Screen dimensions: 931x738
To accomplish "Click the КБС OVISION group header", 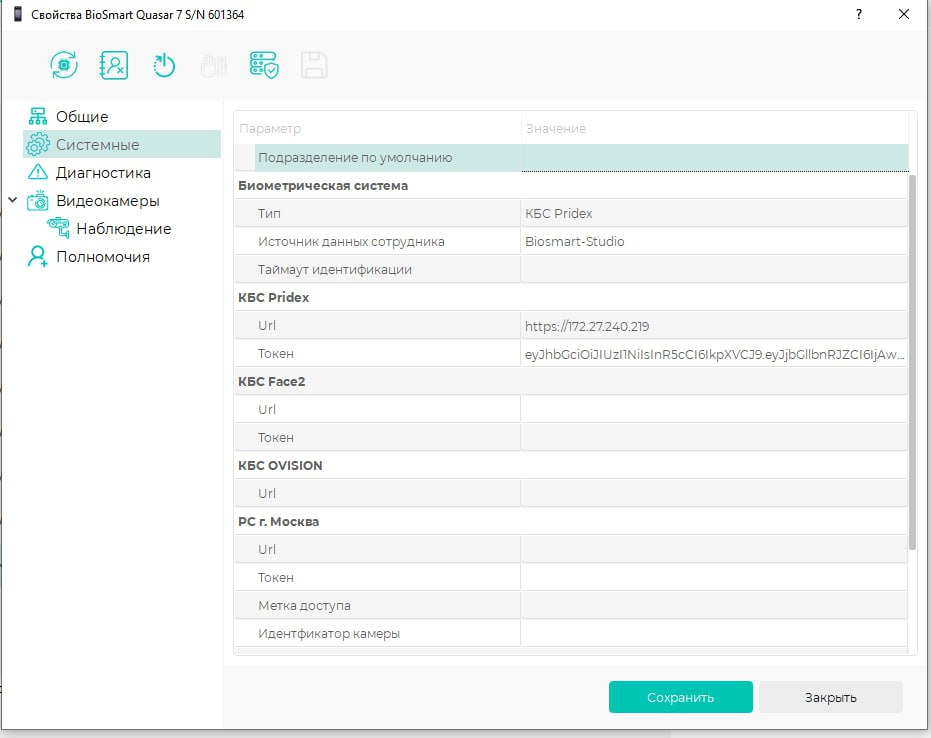I will point(280,465).
